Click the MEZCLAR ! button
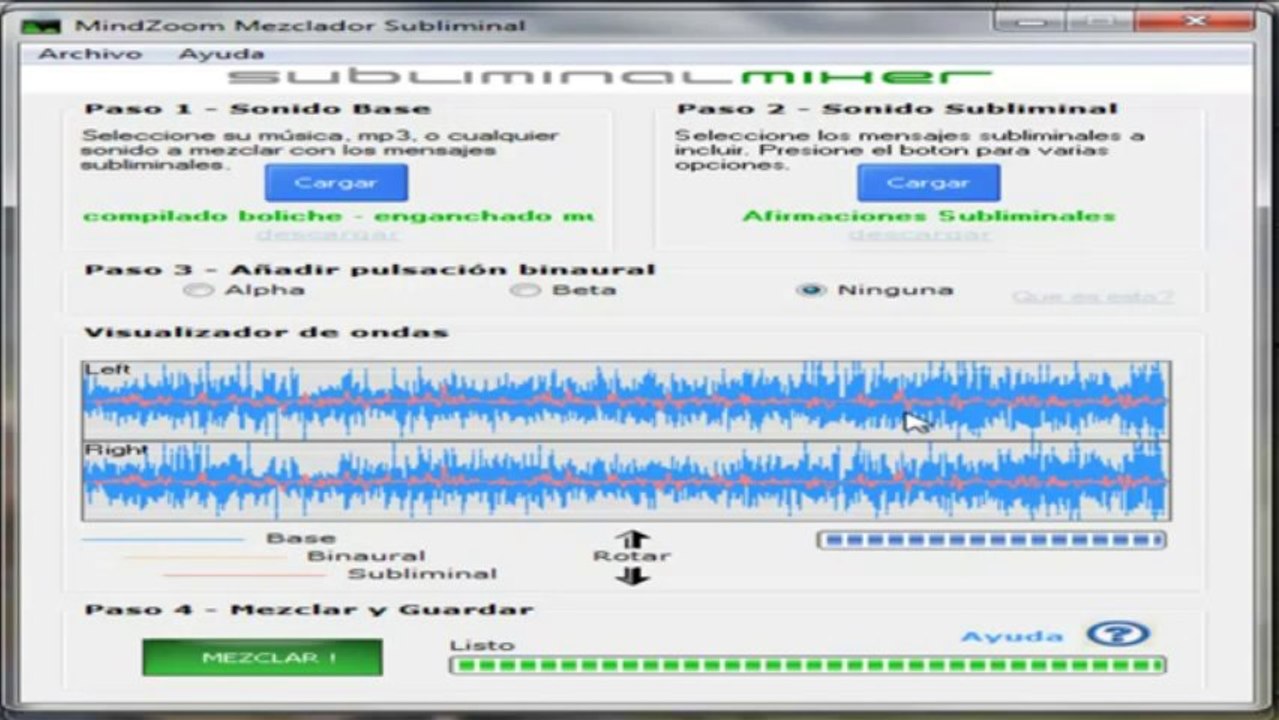 [262, 658]
